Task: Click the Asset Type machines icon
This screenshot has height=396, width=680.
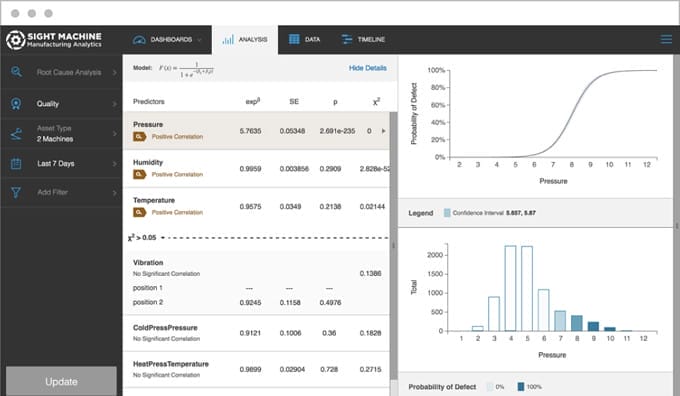Action: point(16,134)
